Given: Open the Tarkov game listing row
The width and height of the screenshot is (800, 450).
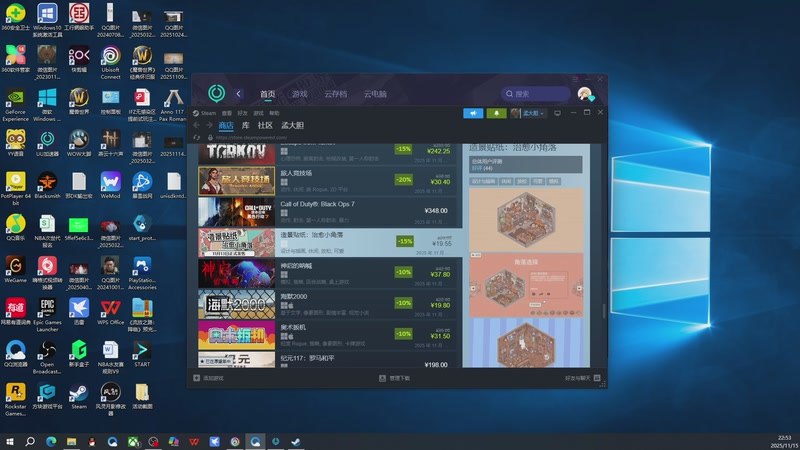Looking at the screenshot, I should coord(327,154).
